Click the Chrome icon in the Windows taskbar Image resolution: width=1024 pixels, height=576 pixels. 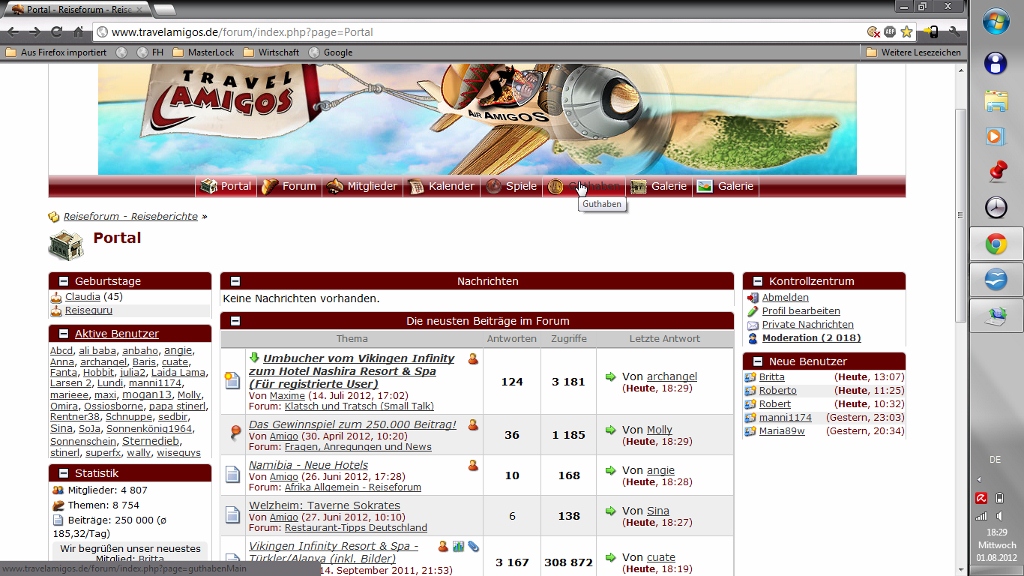995,244
